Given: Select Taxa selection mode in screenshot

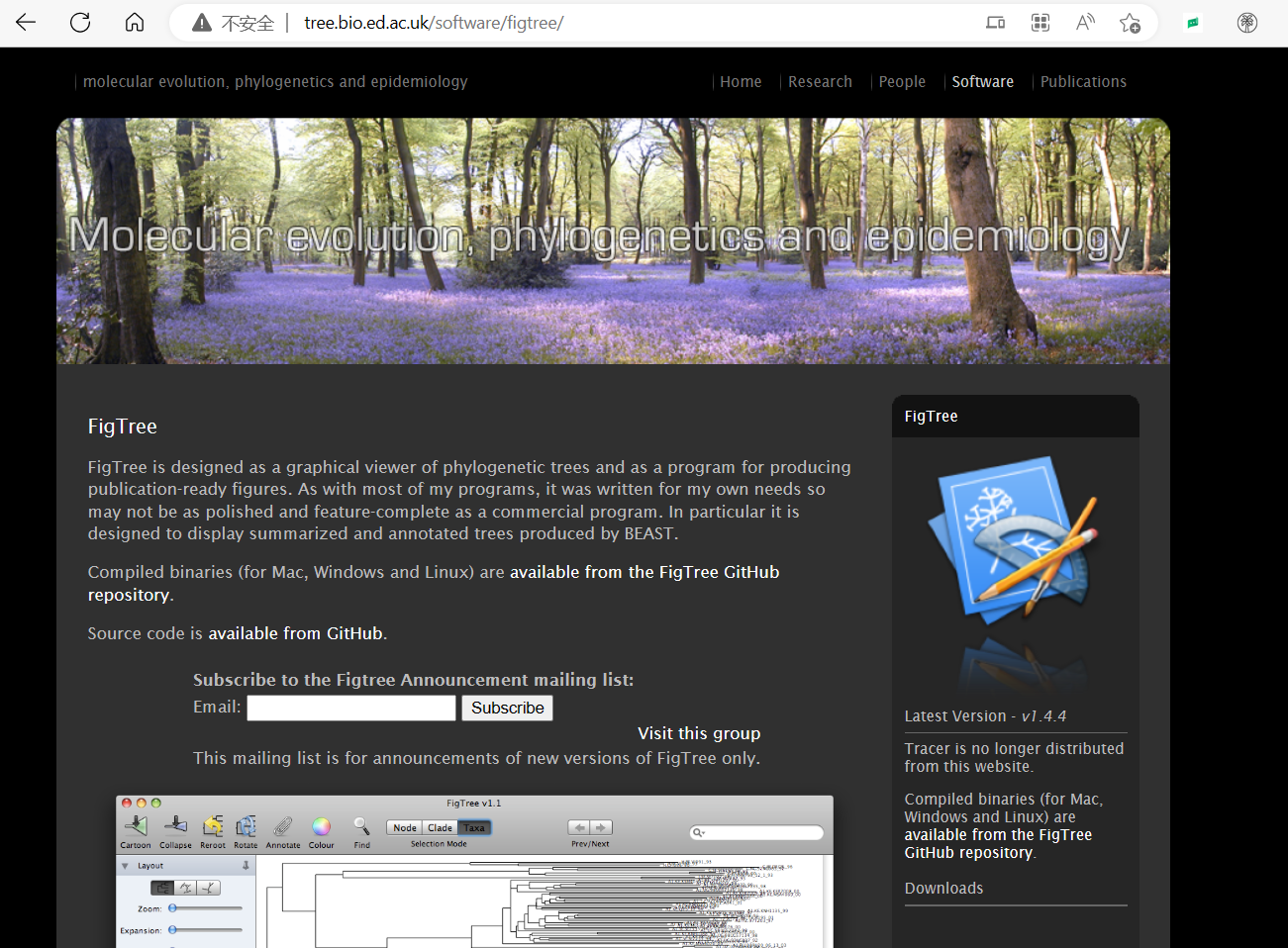Looking at the screenshot, I should tap(474, 828).
